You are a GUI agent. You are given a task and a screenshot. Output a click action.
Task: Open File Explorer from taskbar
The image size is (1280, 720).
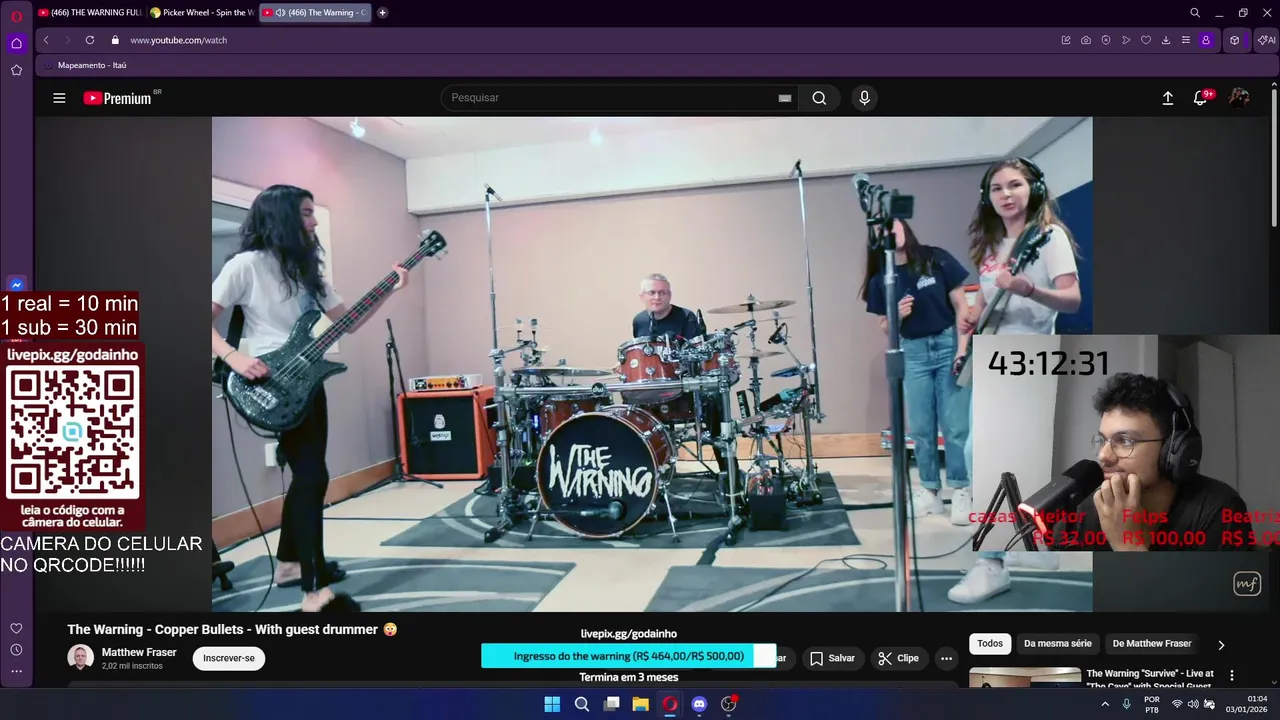tap(641, 704)
